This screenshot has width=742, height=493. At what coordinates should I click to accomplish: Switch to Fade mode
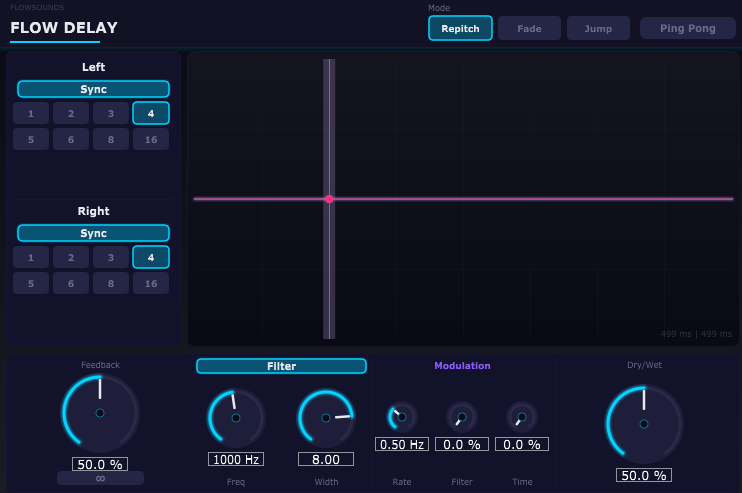click(529, 28)
